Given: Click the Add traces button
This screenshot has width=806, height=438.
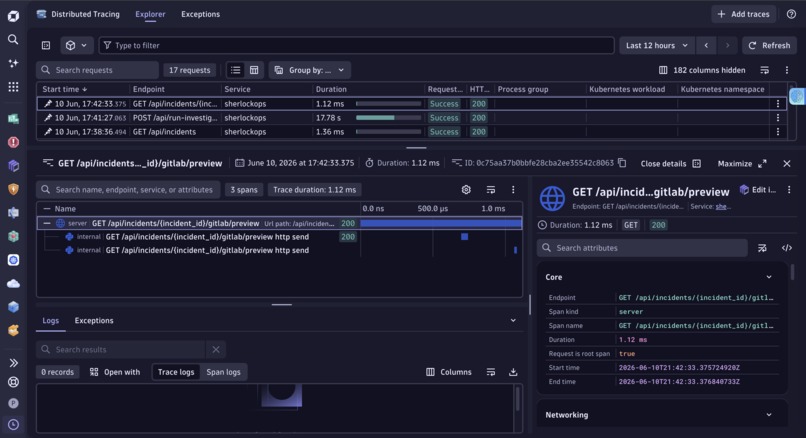Looking at the screenshot, I should point(744,14).
